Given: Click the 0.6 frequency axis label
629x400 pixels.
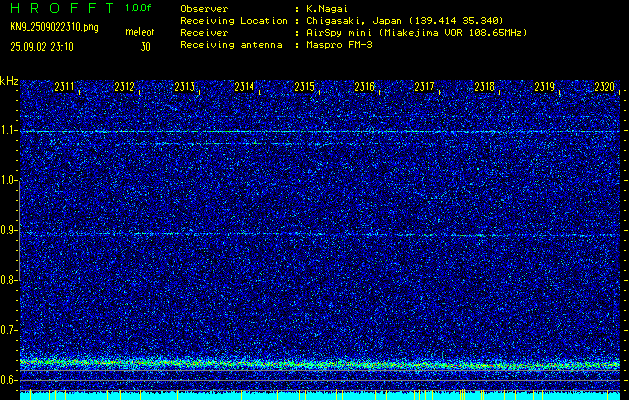Looking at the screenshot, I should coord(7,380).
